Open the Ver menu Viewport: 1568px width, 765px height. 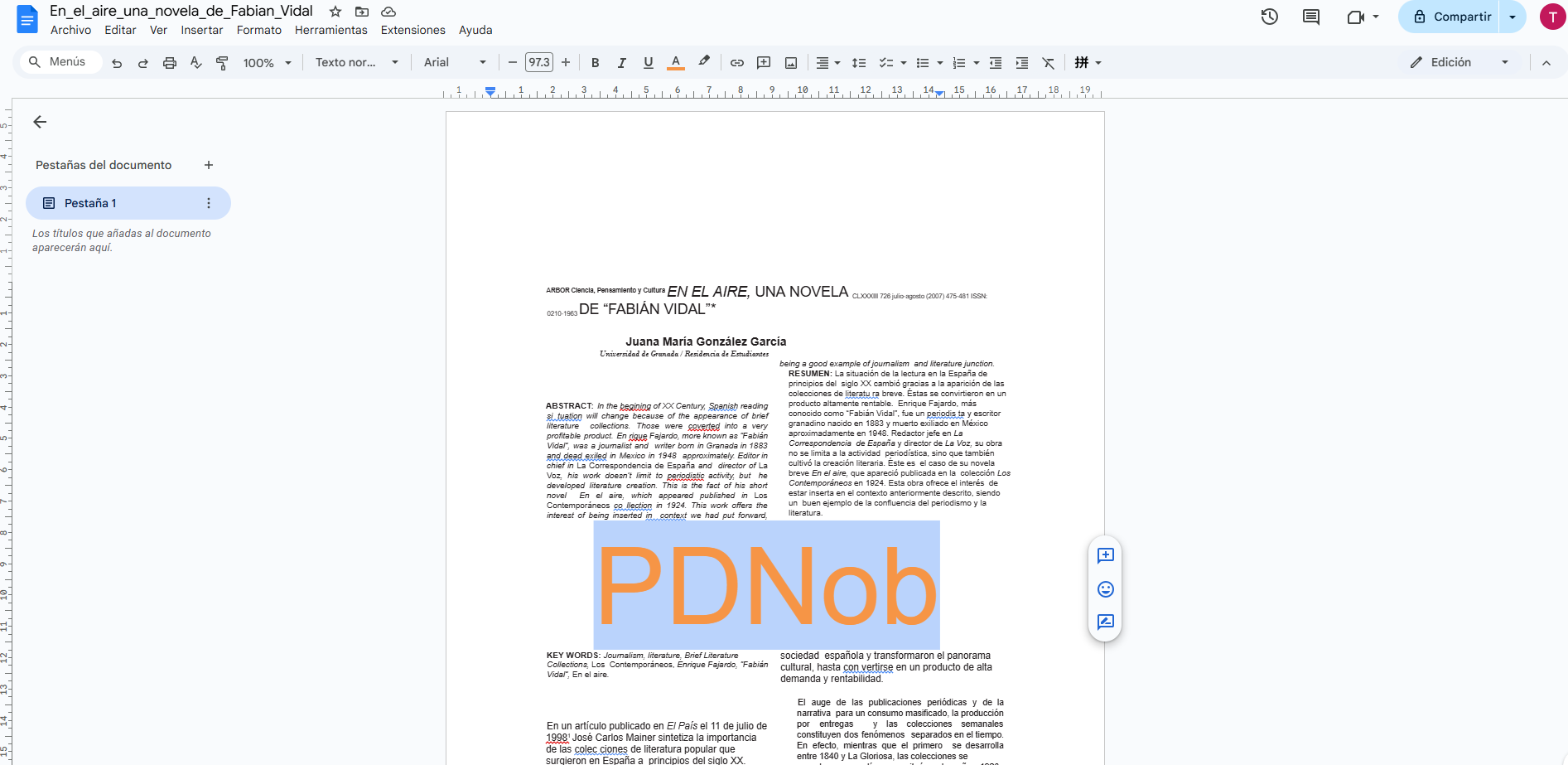[x=158, y=30]
